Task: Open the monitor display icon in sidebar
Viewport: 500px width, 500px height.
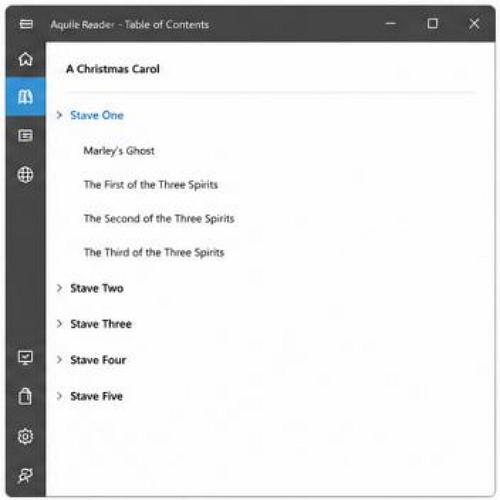Action: [x=25, y=358]
